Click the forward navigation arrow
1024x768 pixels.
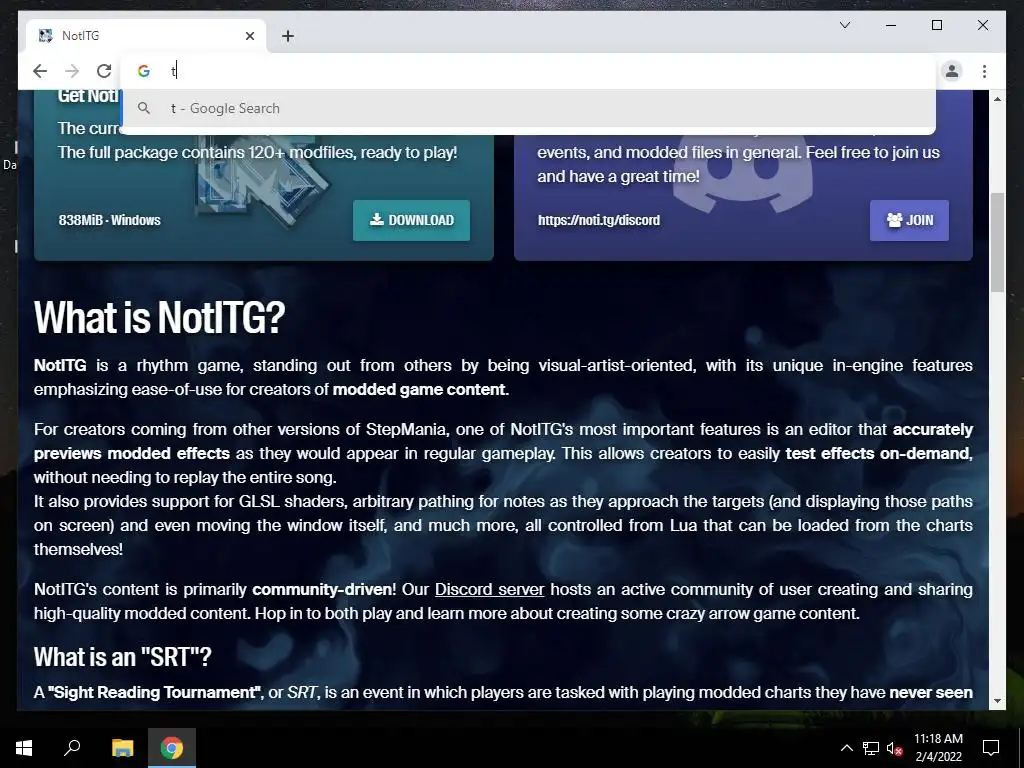pyautogui.click(x=72, y=71)
